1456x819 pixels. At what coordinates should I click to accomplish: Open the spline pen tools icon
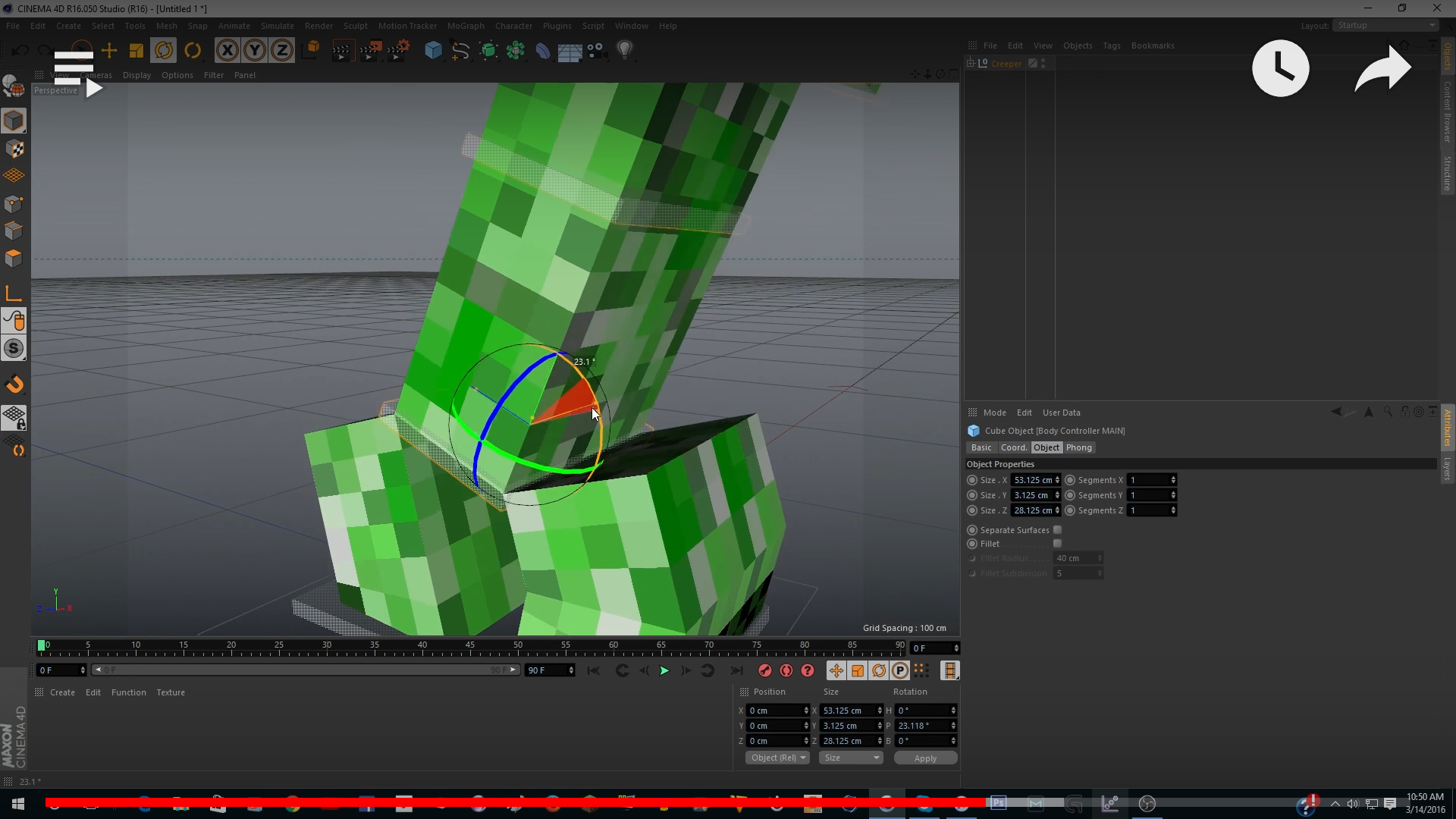pos(460,51)
